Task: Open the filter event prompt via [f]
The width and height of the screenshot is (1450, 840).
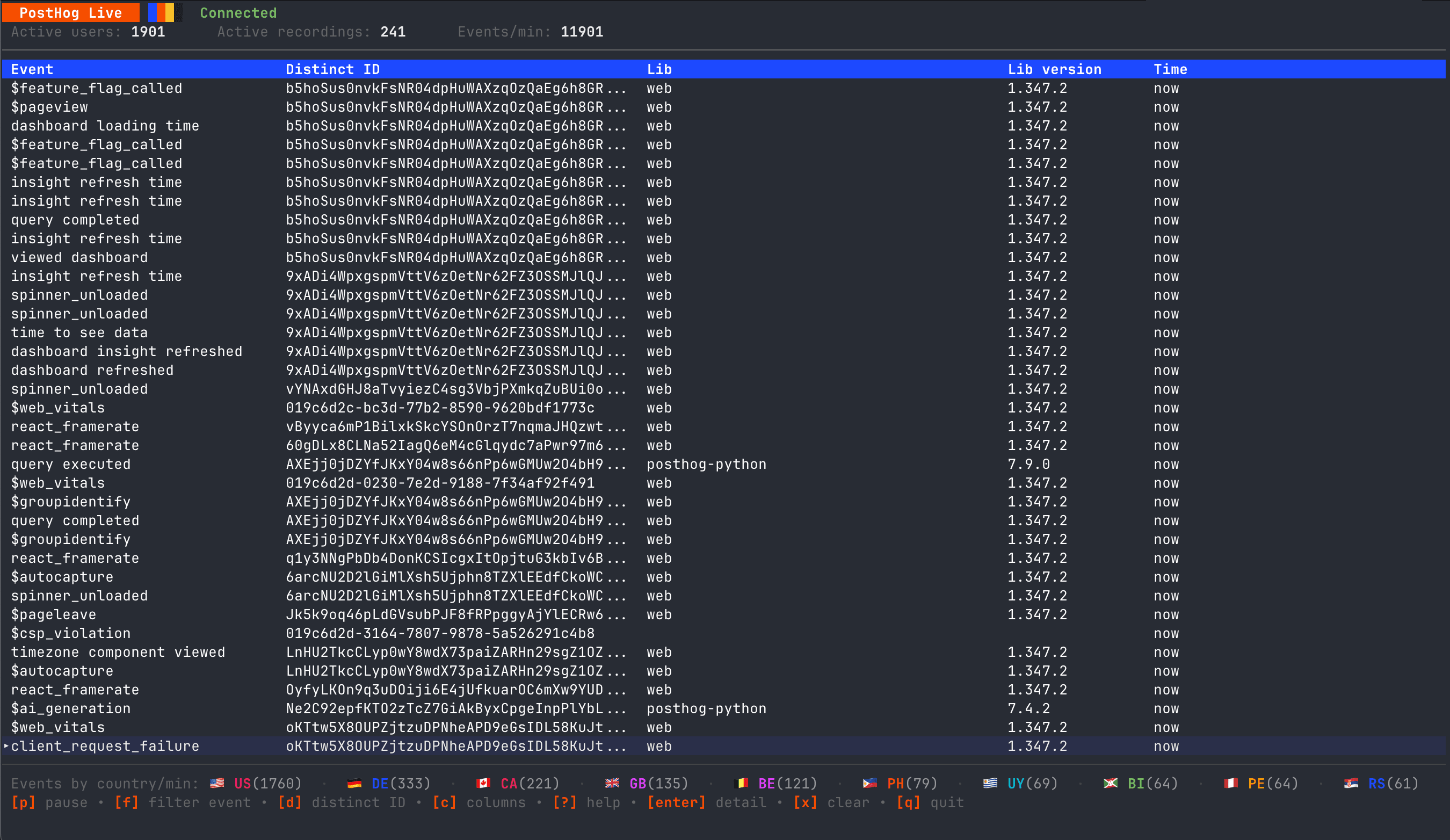Action: coord(126,802)
